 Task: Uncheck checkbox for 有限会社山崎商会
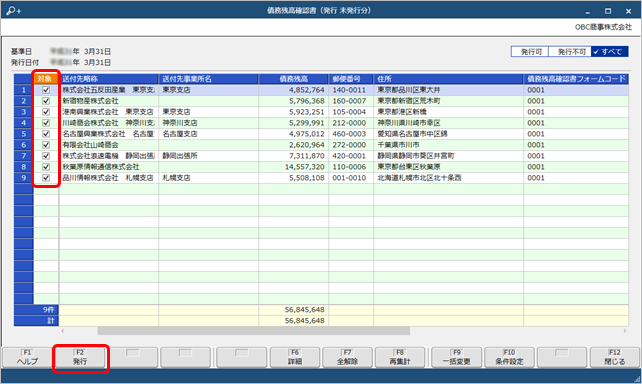[x=46, y=145]
